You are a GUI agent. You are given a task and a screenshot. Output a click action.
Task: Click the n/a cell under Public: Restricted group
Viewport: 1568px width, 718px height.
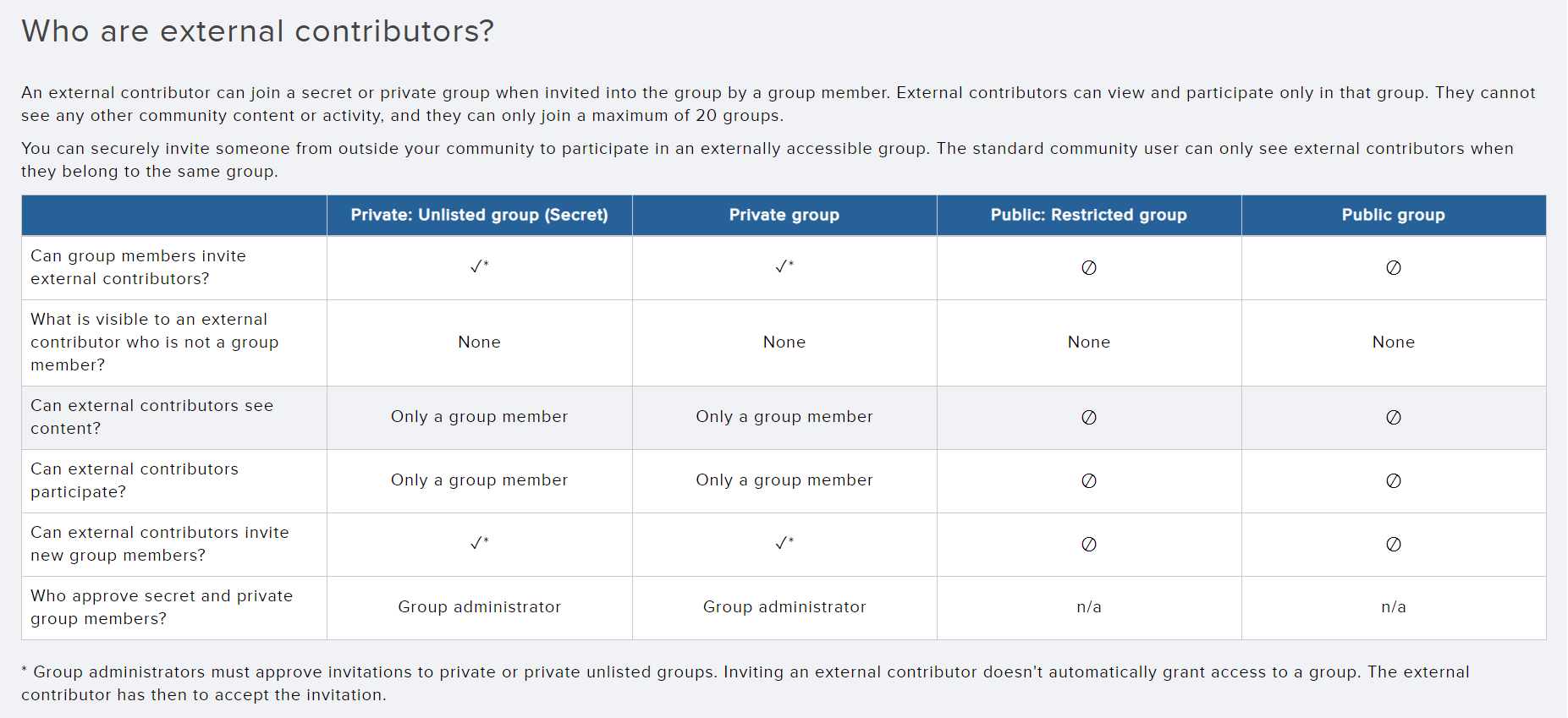(1089, 607)
